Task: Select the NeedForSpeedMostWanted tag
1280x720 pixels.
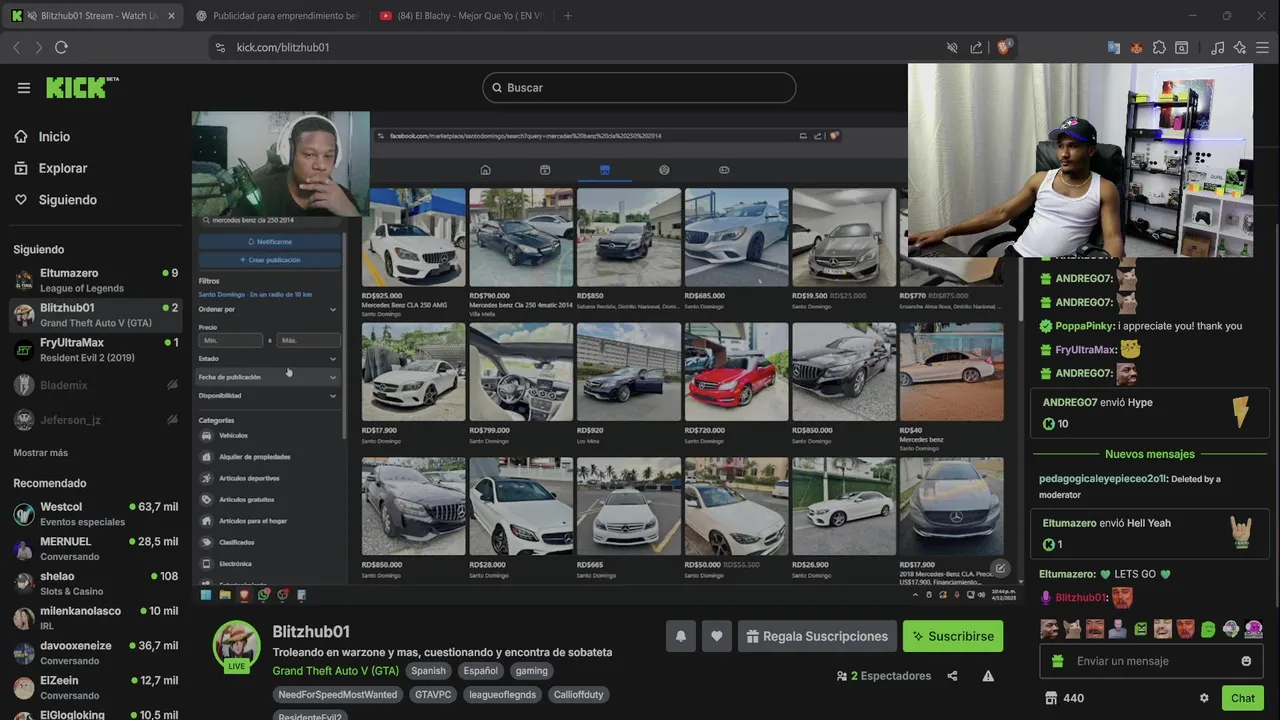Action: pyautogui.click(x=338, y=694)
